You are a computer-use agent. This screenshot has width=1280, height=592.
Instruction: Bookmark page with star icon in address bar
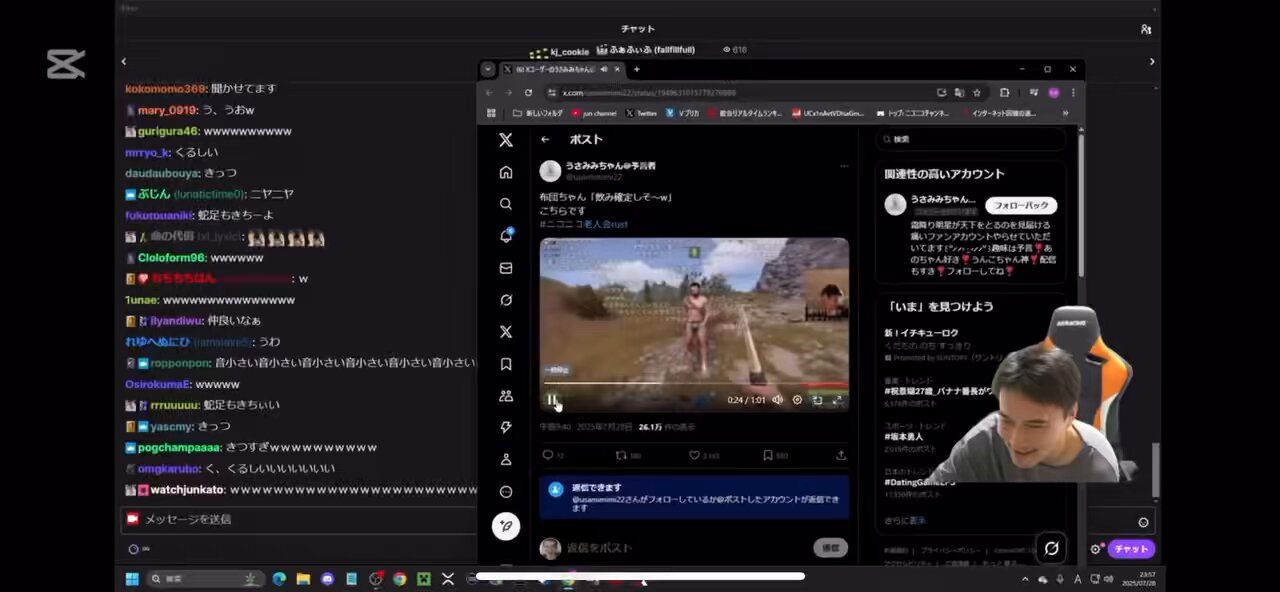(x=977, y=92)
